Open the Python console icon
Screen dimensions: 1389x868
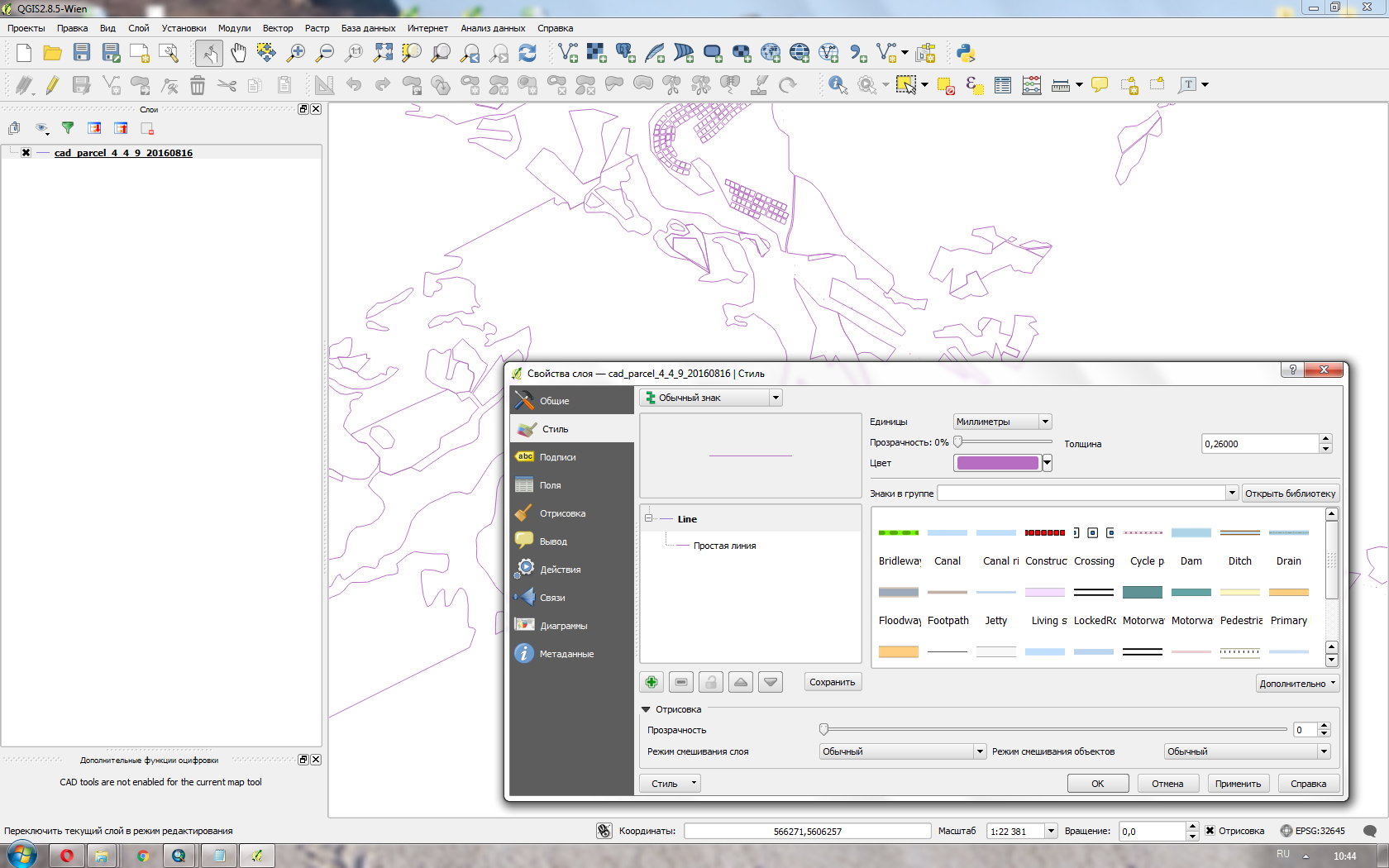[965, 54]
